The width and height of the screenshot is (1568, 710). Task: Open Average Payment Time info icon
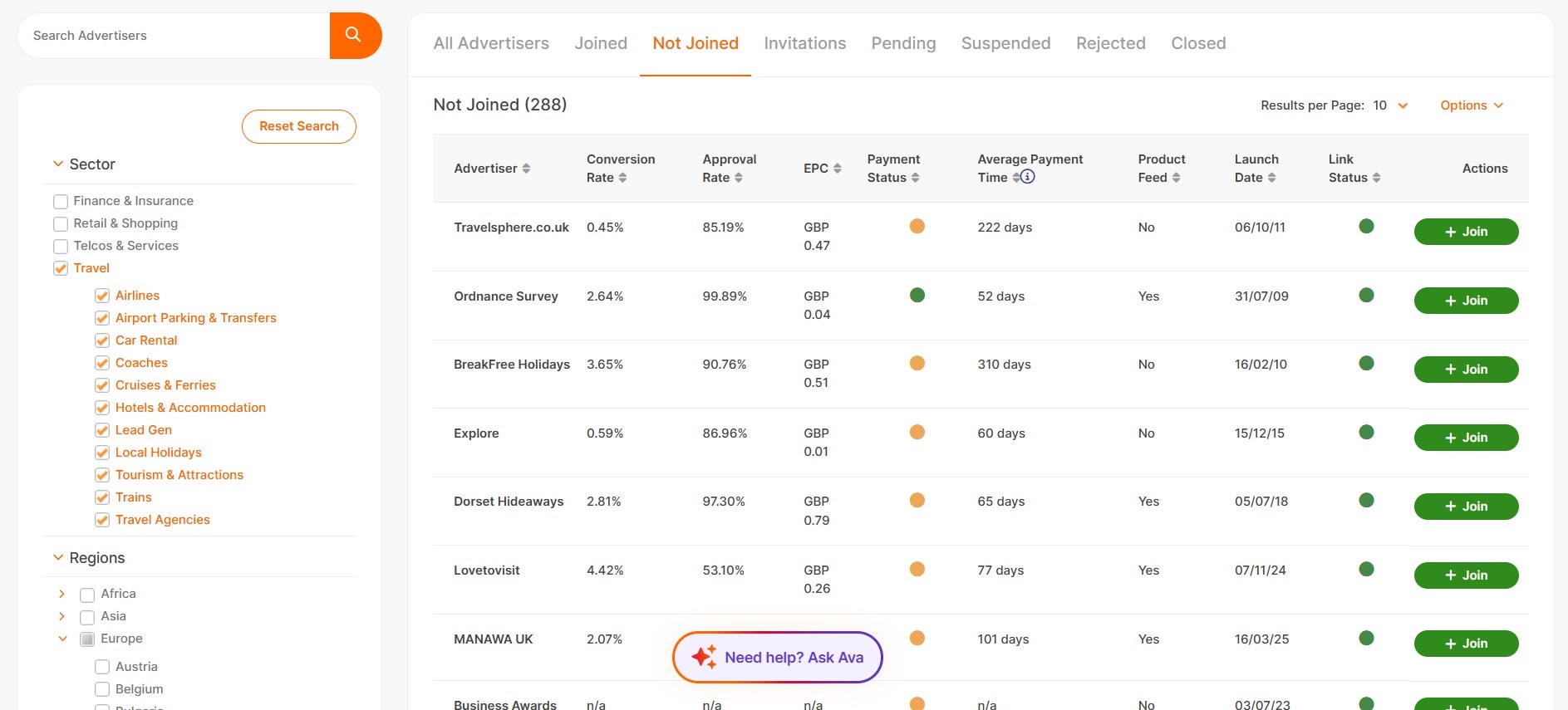coord(1028,177)
